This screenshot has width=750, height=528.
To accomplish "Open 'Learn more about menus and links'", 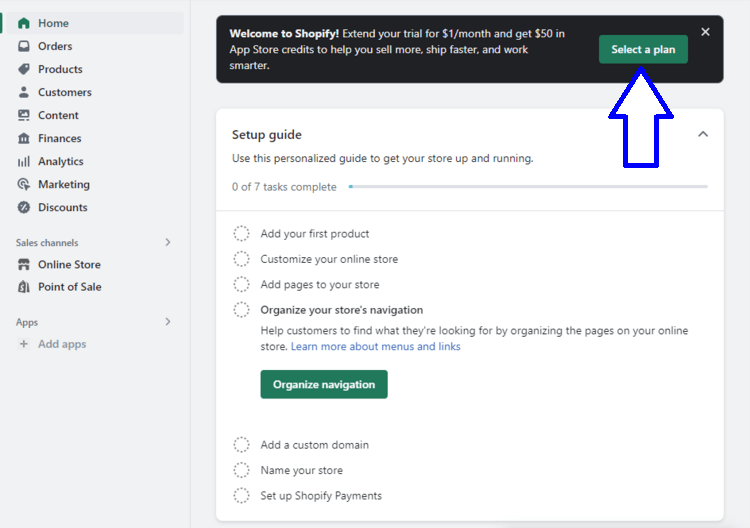I will 375,346.
